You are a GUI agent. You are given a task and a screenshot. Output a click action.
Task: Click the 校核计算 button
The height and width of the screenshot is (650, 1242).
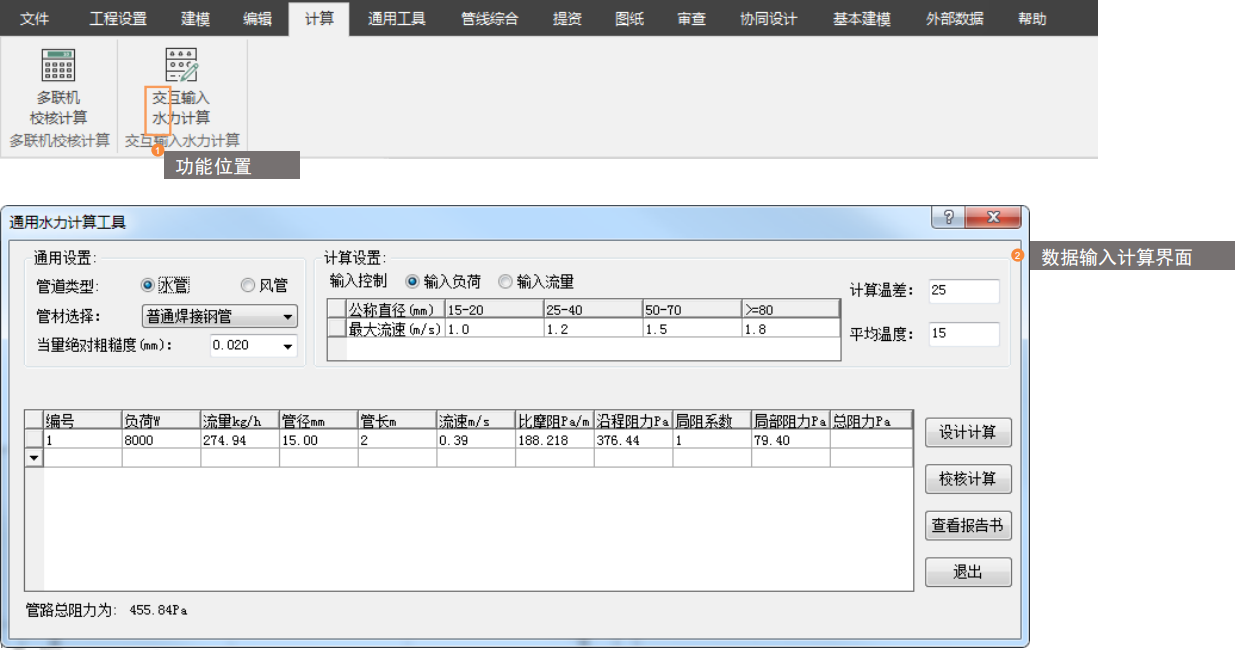(x=967, y=479)
